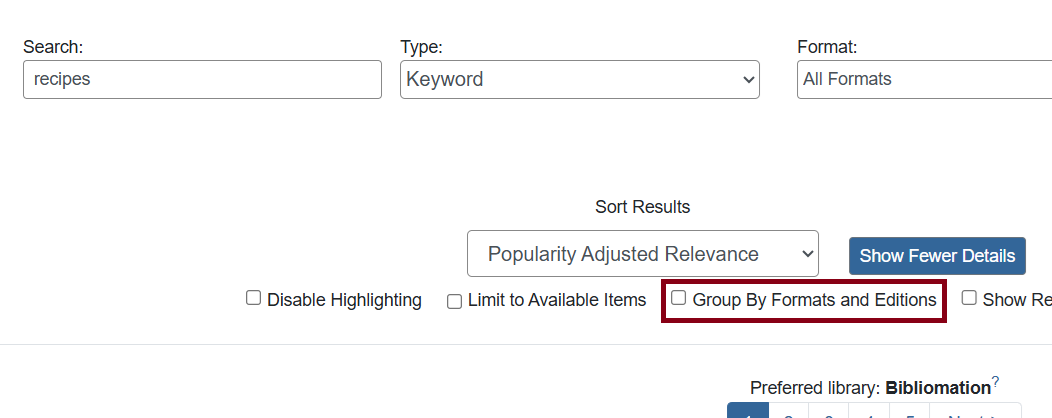This screenshot has width=1052, height=418.
Task: Click the search box containing "recipes"
Action: pos(202,80)
